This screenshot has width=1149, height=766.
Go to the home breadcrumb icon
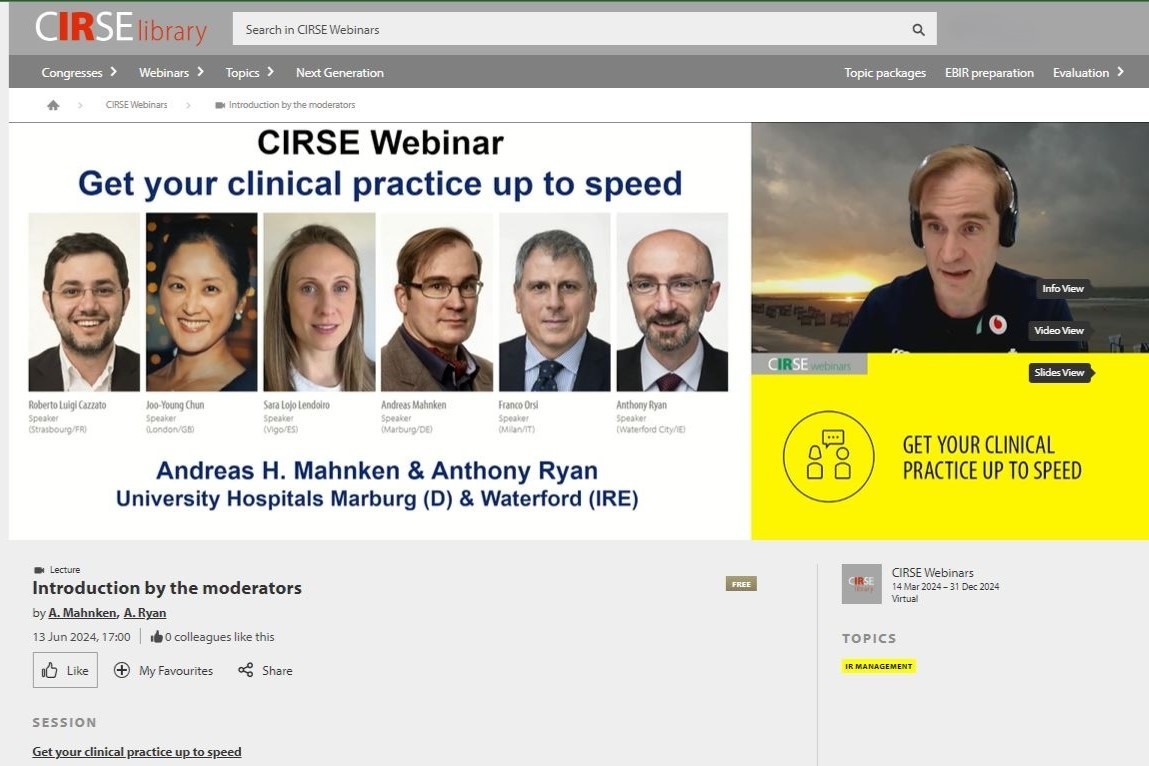(53, 105)
